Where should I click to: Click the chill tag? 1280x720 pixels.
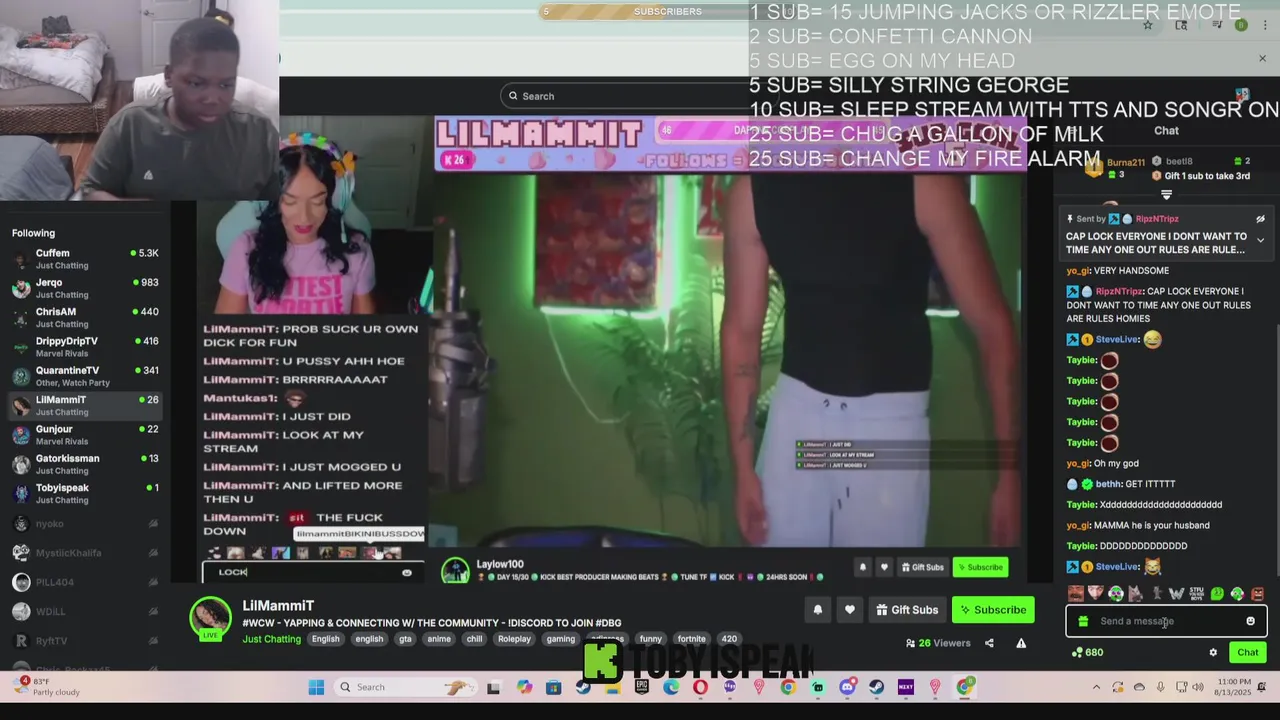(x=474, y=639)
